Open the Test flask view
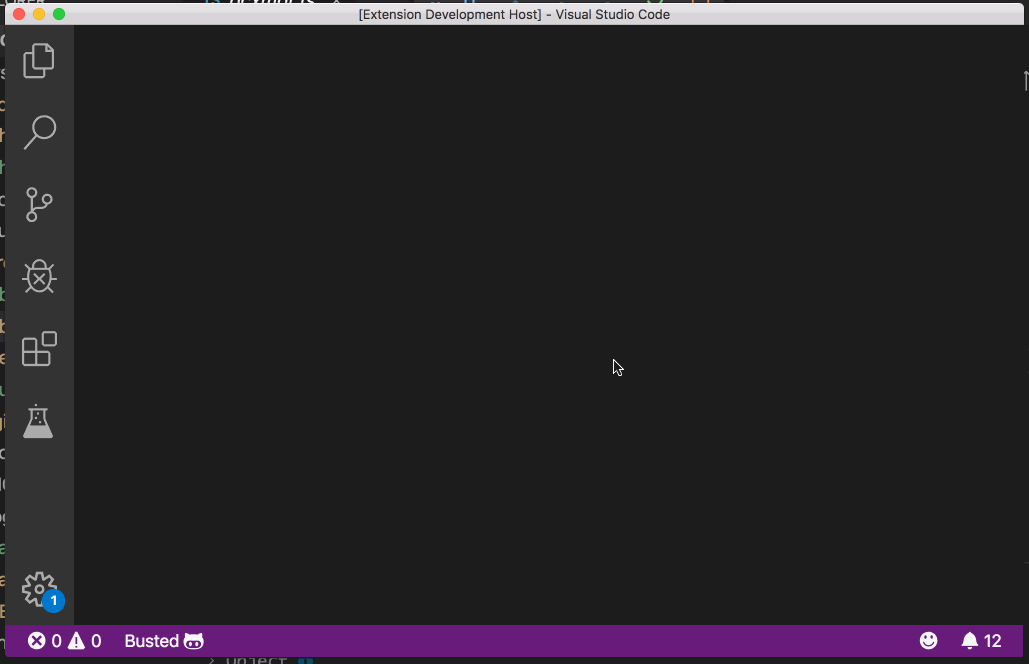Viewport: 1029px width, 664px height. [x=38, y=421]
